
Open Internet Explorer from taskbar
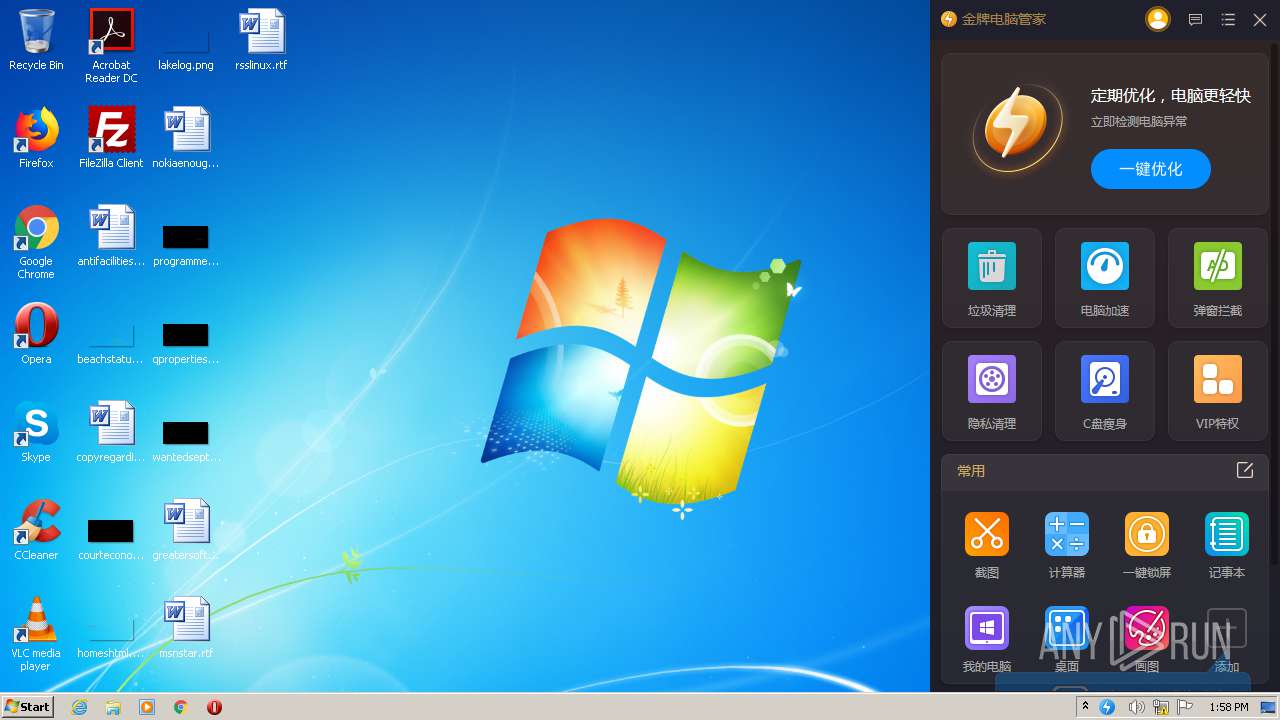pyautogui.click(x=79, y=707)
